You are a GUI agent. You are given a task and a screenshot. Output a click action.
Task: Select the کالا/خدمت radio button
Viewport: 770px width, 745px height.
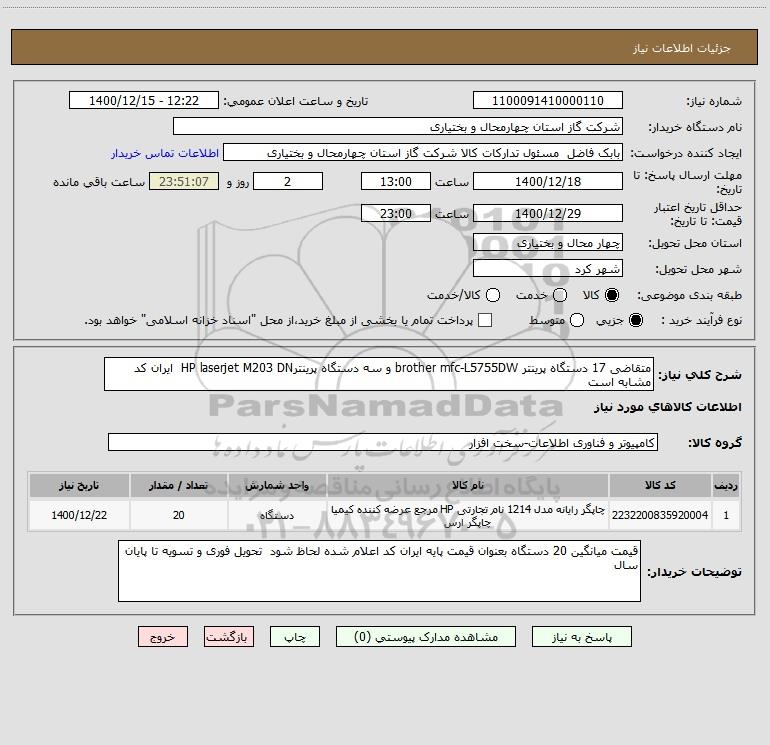[x=493, y=295]
